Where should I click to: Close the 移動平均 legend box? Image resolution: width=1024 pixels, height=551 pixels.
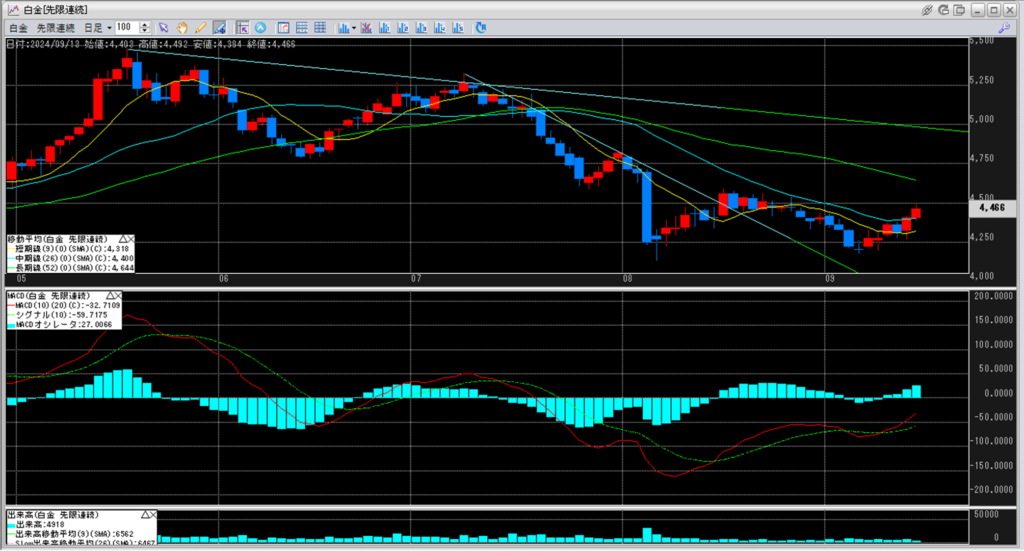point(130,239)
